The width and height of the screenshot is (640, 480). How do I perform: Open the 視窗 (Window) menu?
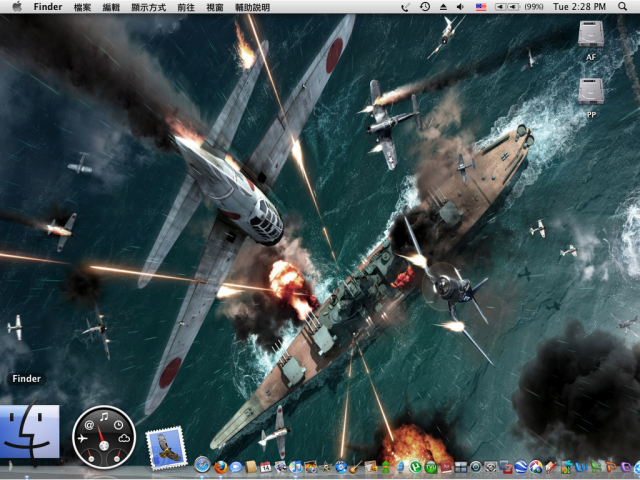point(215,7)
